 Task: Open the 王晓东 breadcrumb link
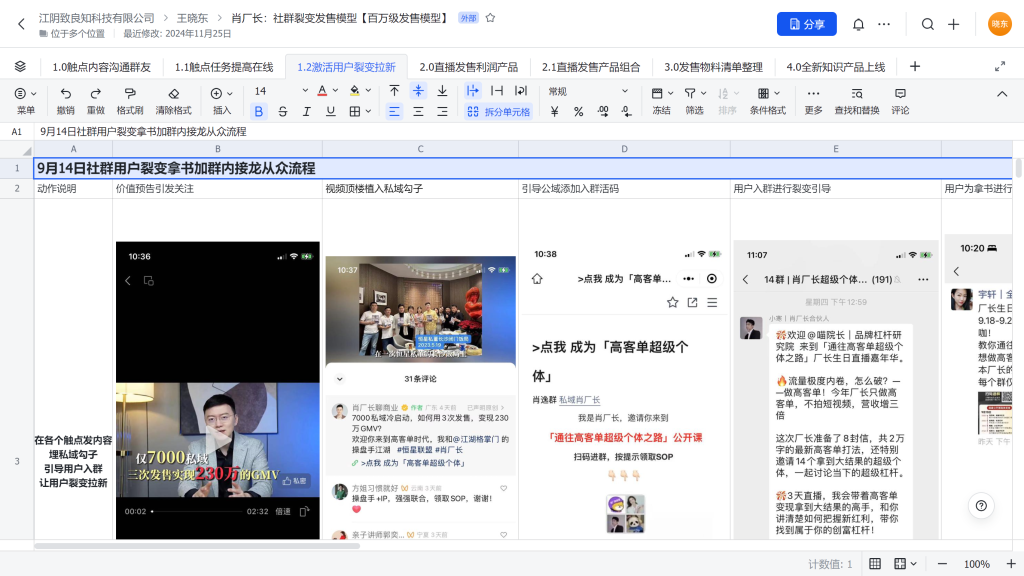tap(192, 18)
